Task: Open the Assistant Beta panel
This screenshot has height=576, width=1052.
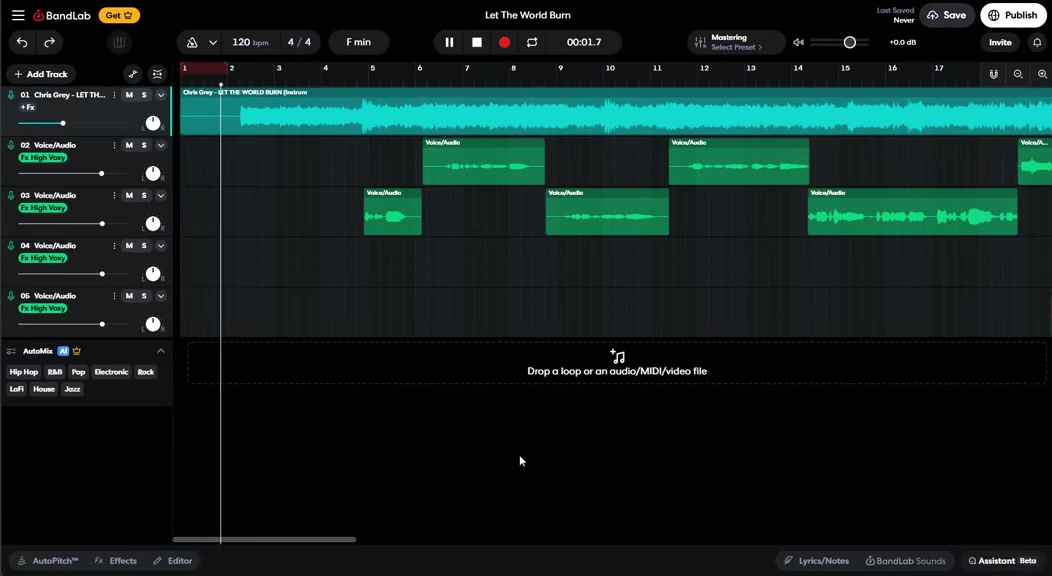Action: coord(1003,561)
